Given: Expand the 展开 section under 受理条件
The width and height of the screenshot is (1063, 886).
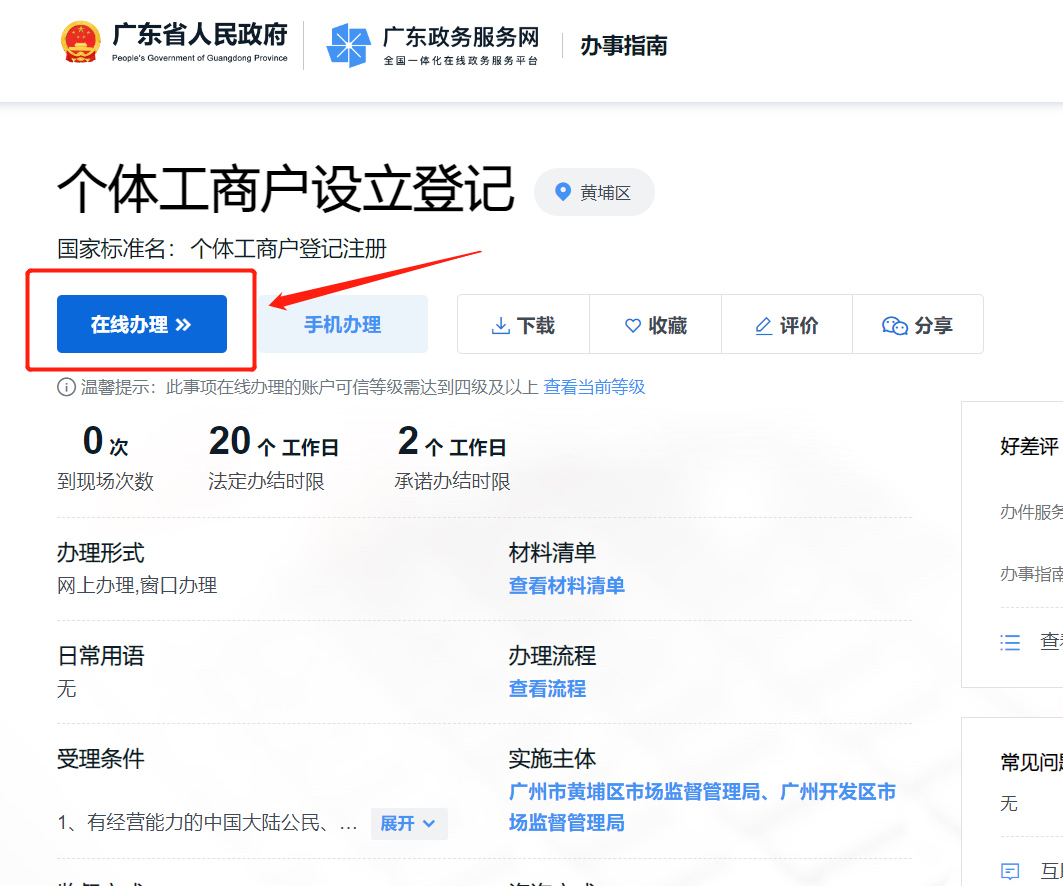Looking at the screenshot, I should (x=408, y=824).
